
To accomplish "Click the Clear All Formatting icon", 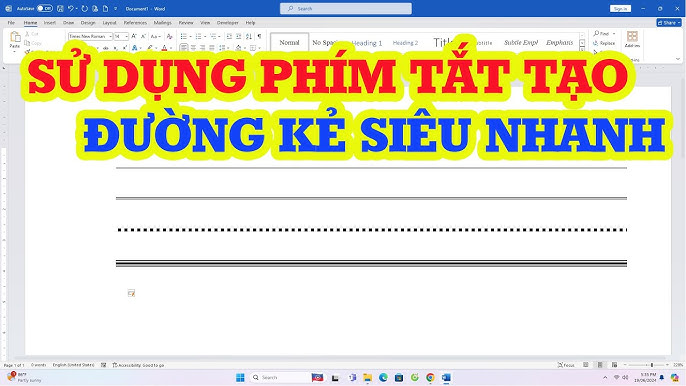I will (169, 36).
